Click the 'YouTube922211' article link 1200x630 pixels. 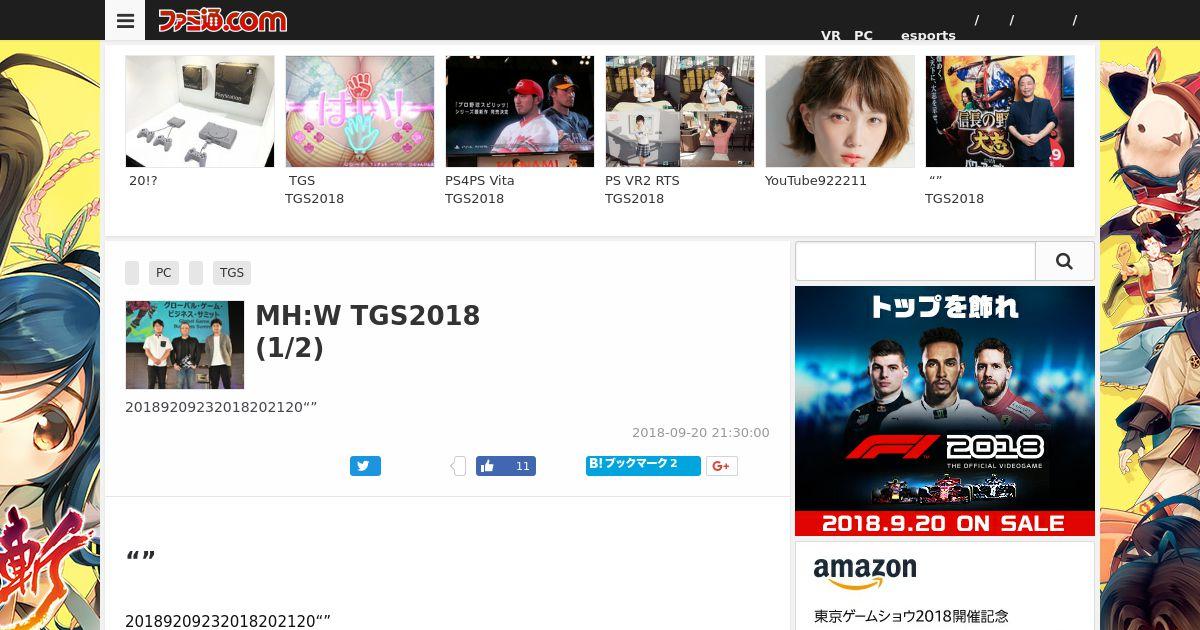pos(816,181)
